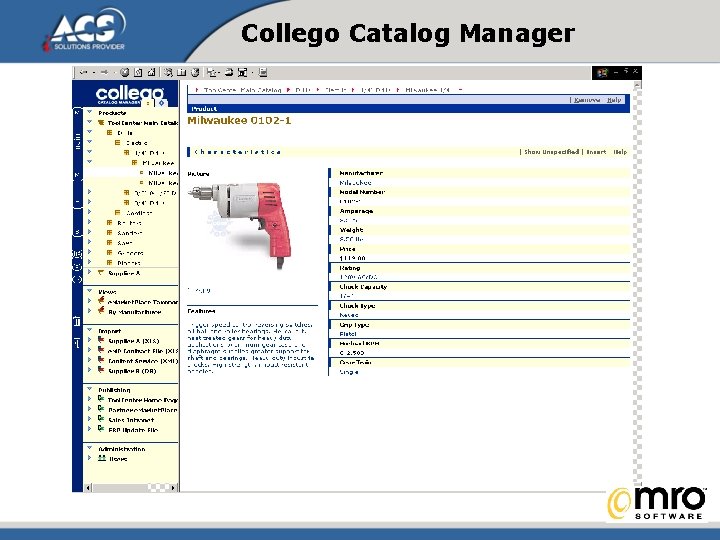This screenshot has width=720, height=540.
Task: Click the Supplier B (DB) import flag icon
Action: point(101,370)
